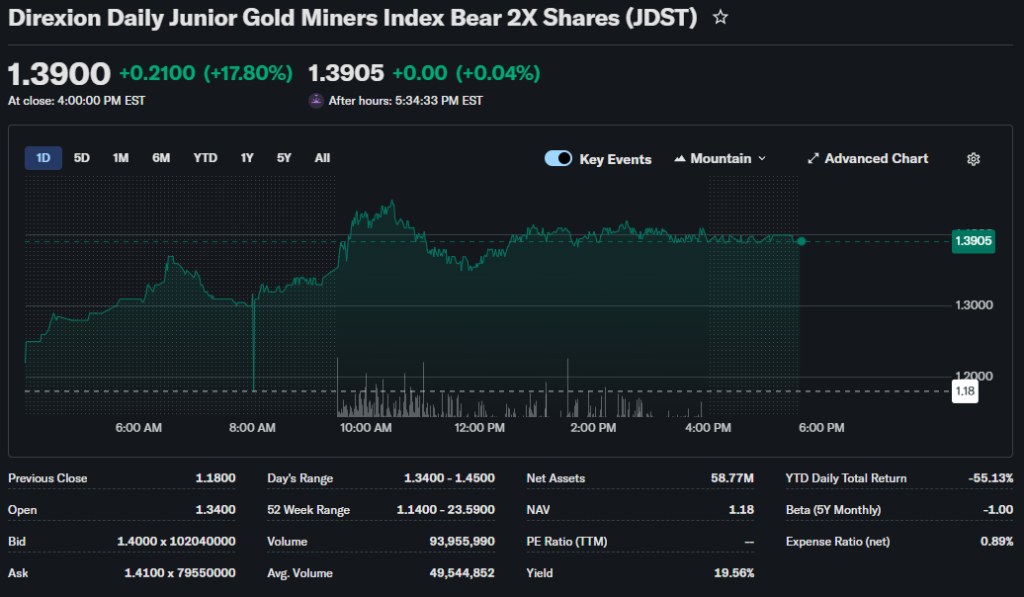Click the YTD Daily Total Return label

click(846, 478)
